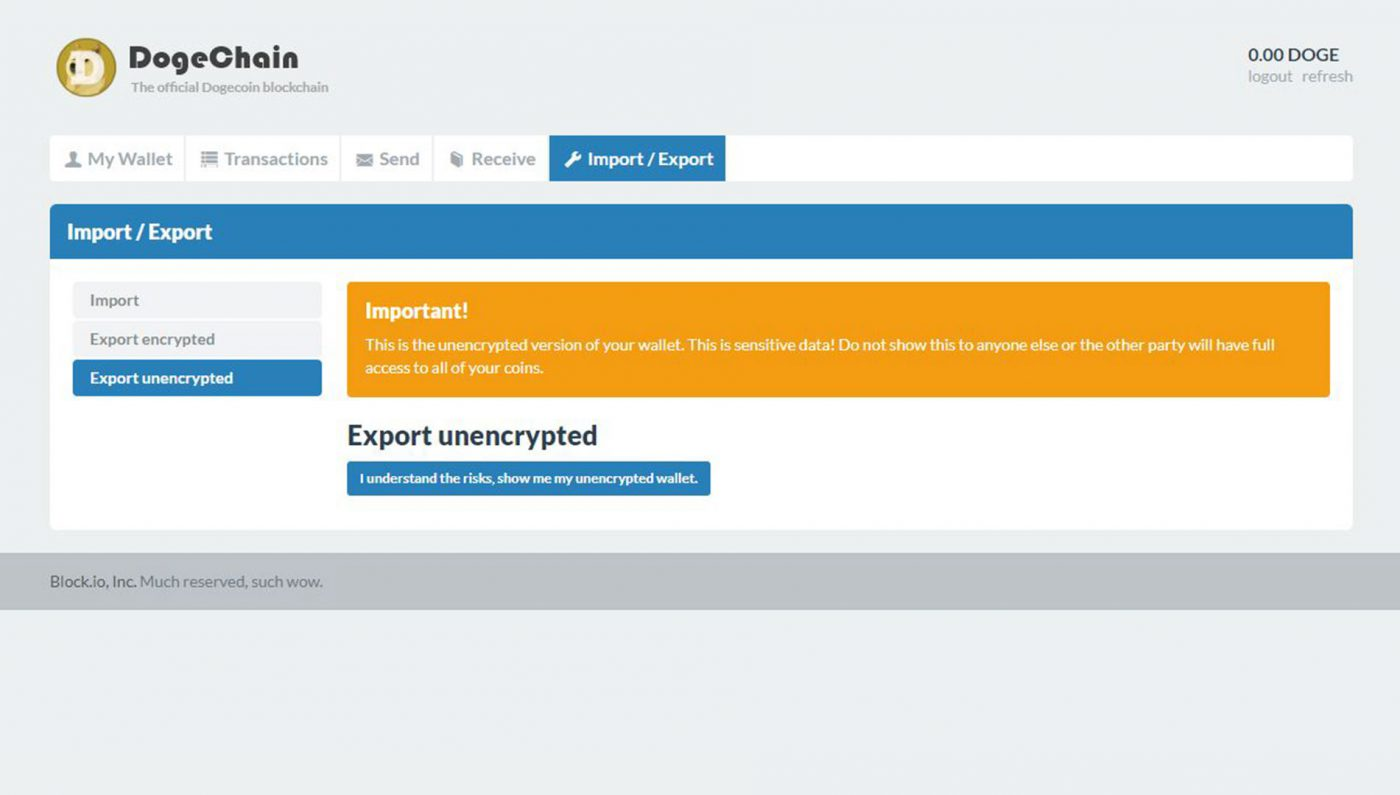Click 'Much reserved, such wow.' footer text

pyautogui.click(x=231, y=581)
